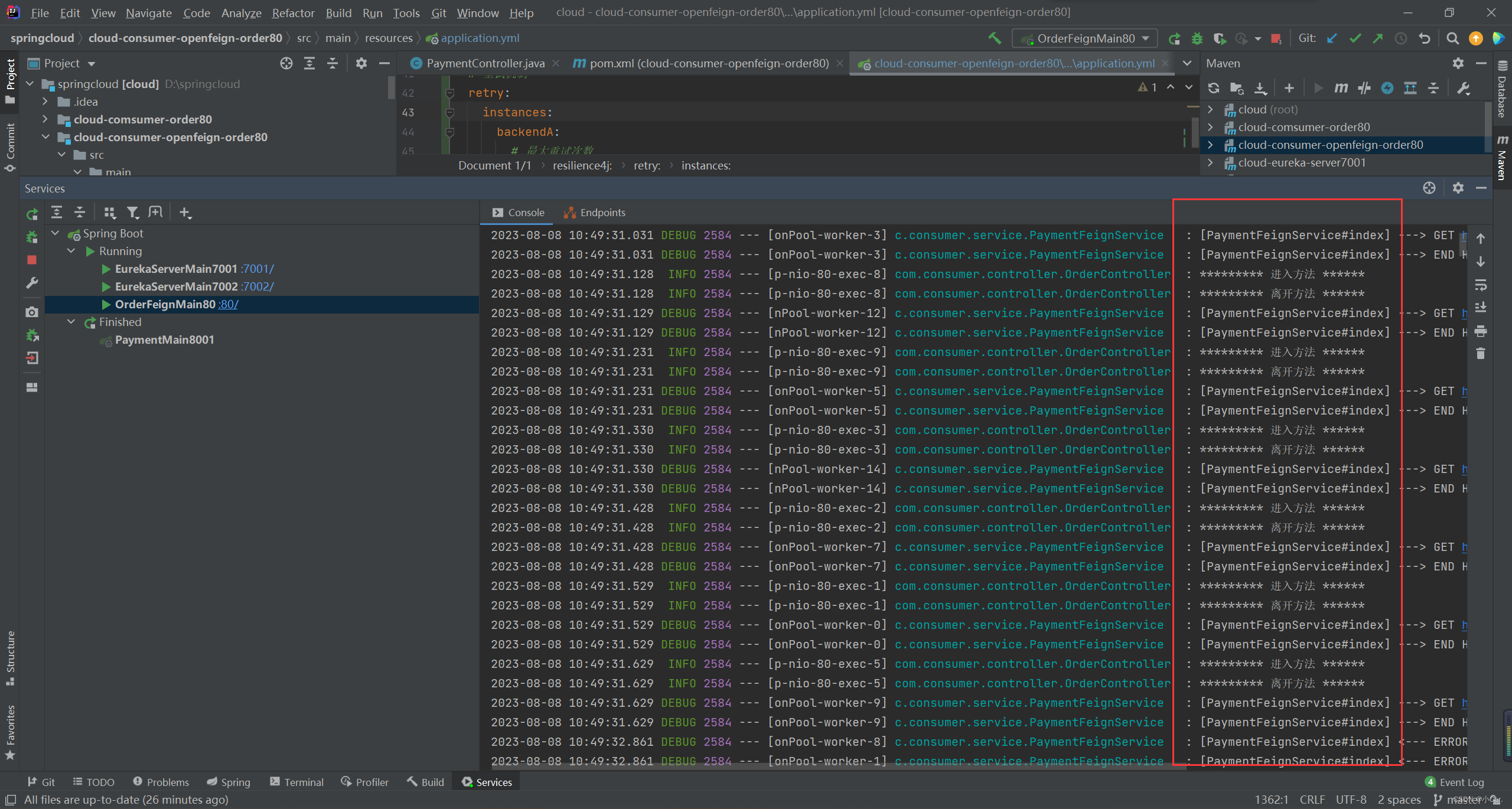
Task: Clear console with trash can icon
Action: tap(1481, 354)
